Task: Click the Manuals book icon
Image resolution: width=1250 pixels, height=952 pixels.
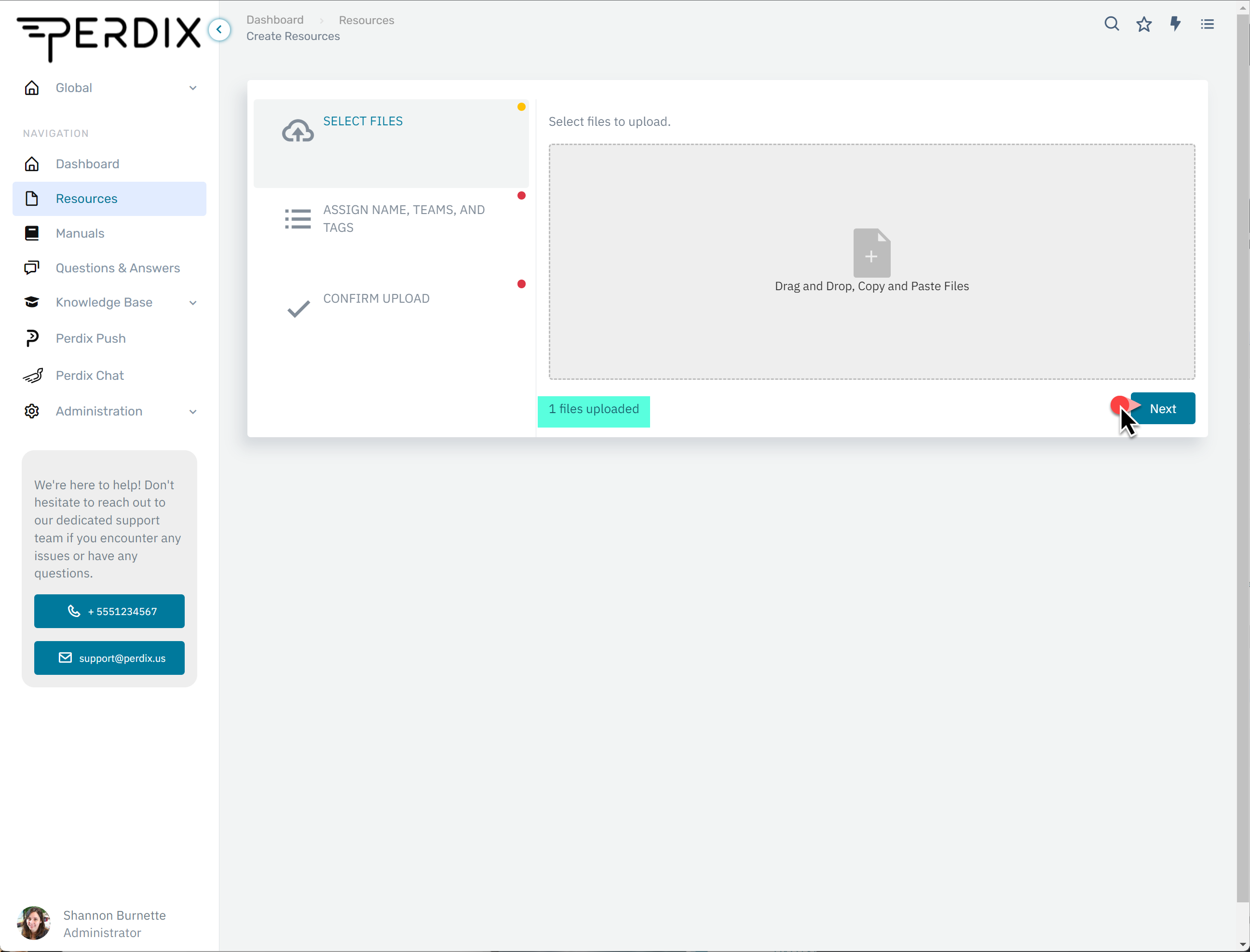Action: tap(32, 233)
